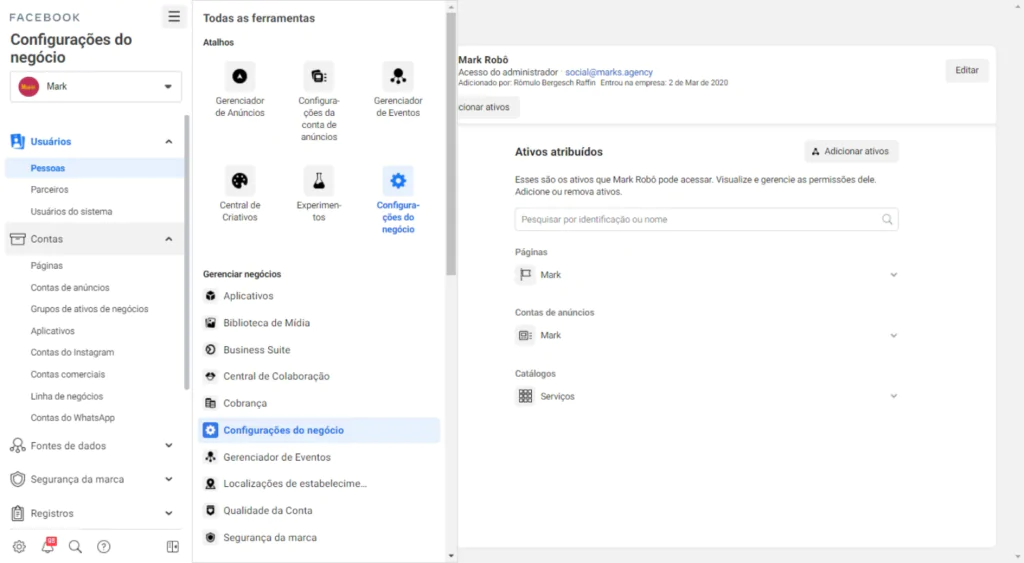The height and width of the screenshot is (563, 1024).
Task: Expand the Mark ad account row
Action: coord(893,335)
